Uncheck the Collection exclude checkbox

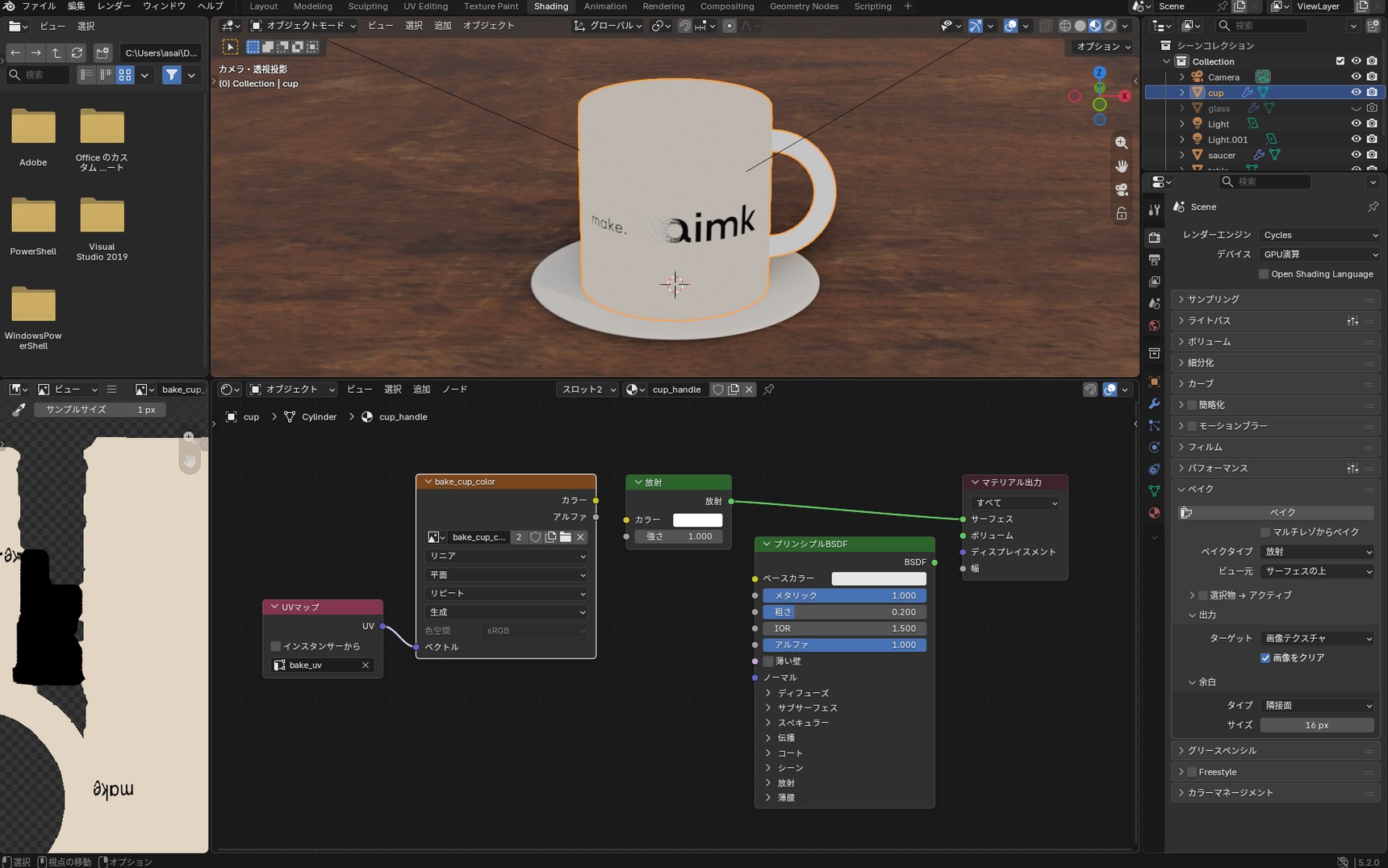pyautogui.click(x=1340, y=61)
